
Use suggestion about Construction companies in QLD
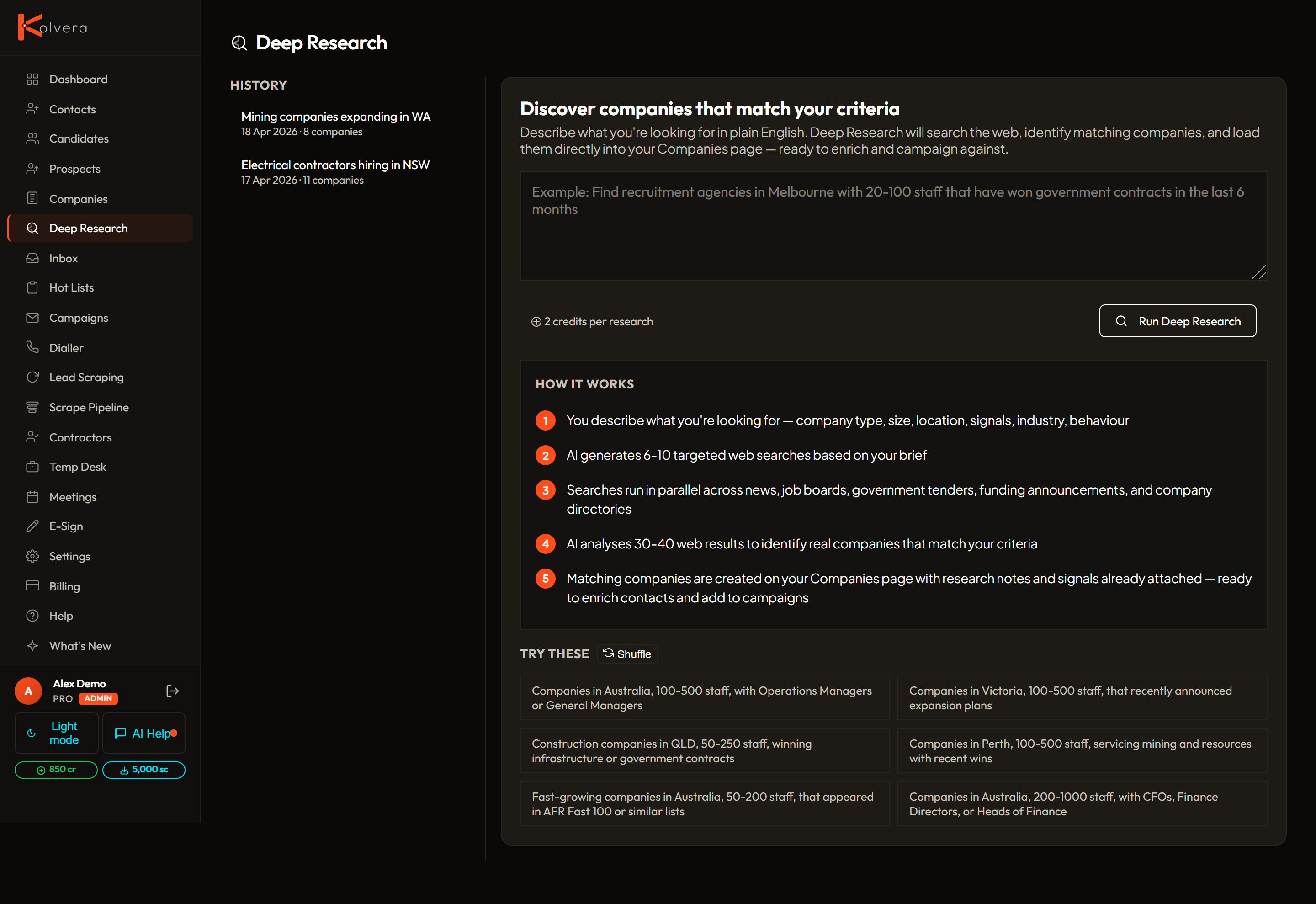pos(705,750)
